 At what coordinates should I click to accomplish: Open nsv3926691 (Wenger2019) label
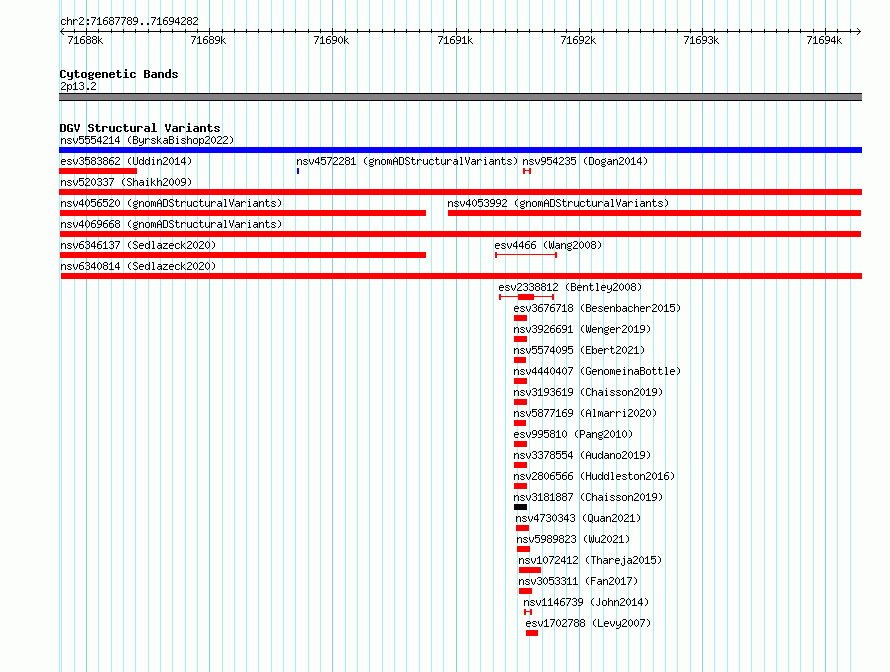pyautogui.click(x=582, y=329)
